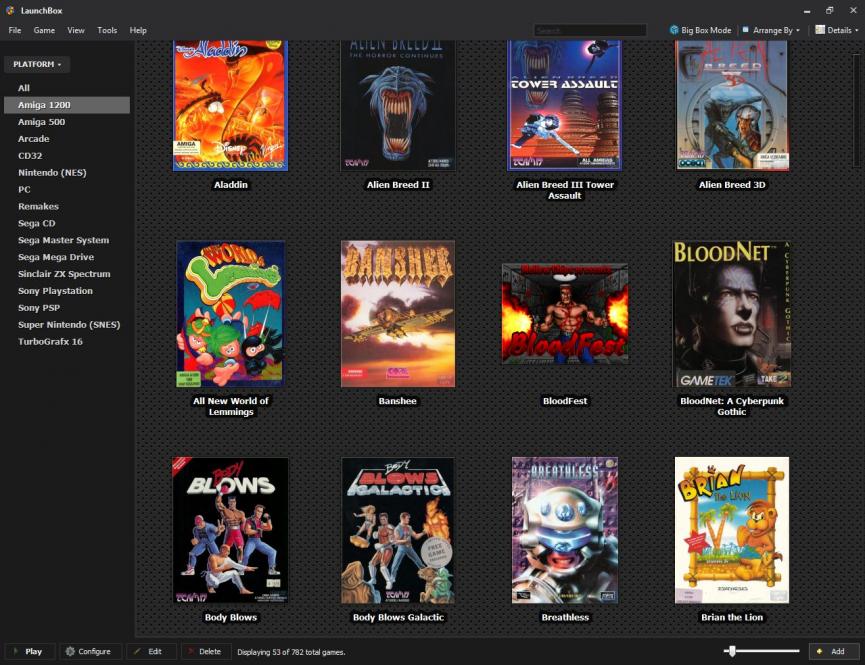The height and width of the screenshot is (665, 865).
Task: Click the LaunchBox logo in title bar
Action: (x=10, y=10)
